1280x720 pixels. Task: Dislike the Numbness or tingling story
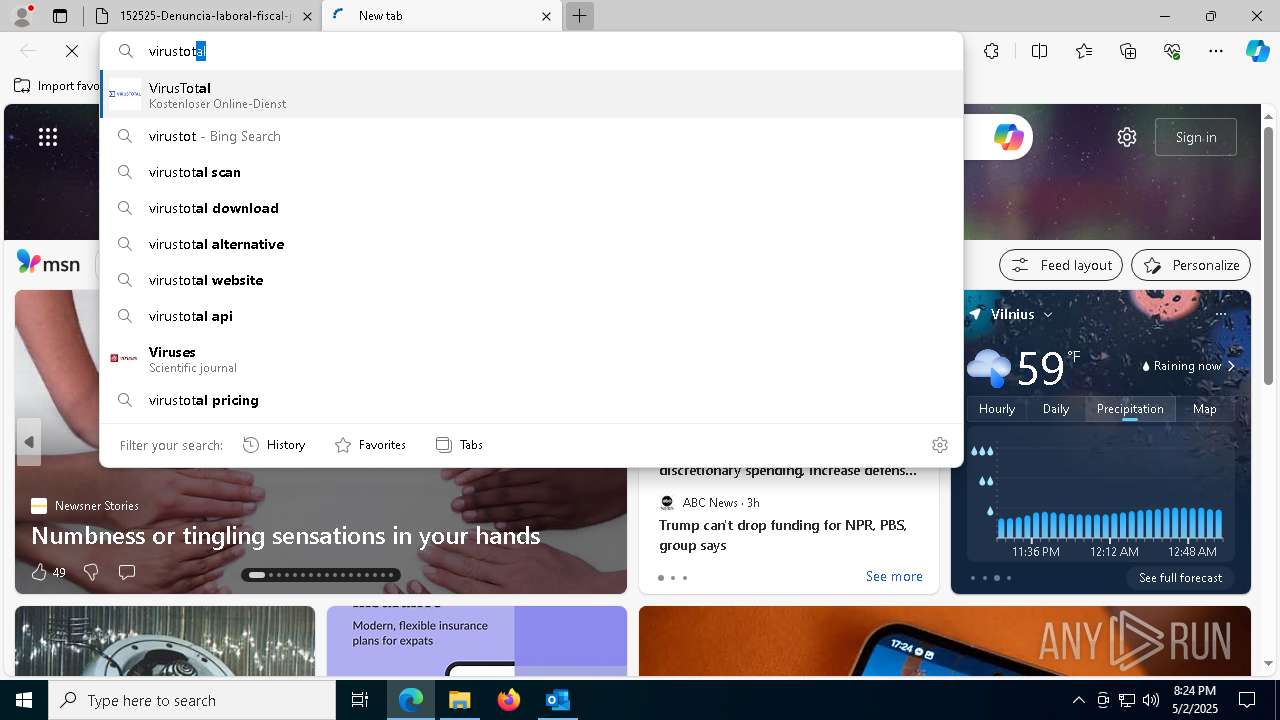click(91, 572)
